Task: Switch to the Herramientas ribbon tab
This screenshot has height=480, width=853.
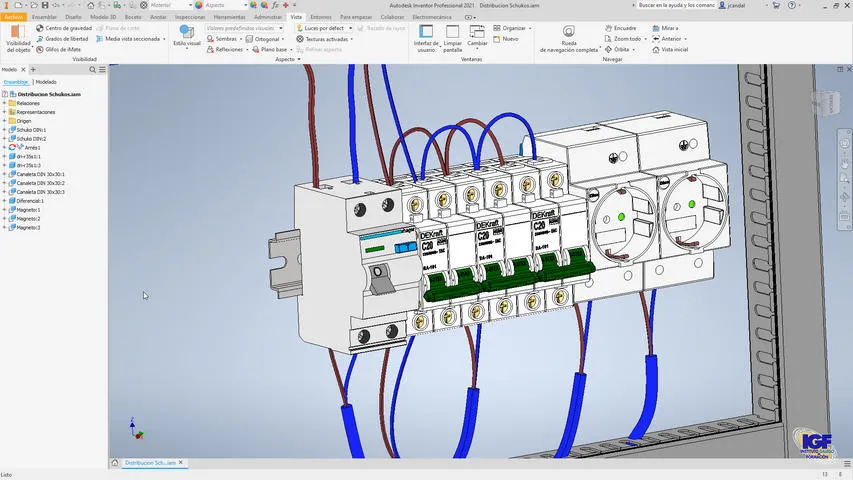Action: (x=230, y=17)
